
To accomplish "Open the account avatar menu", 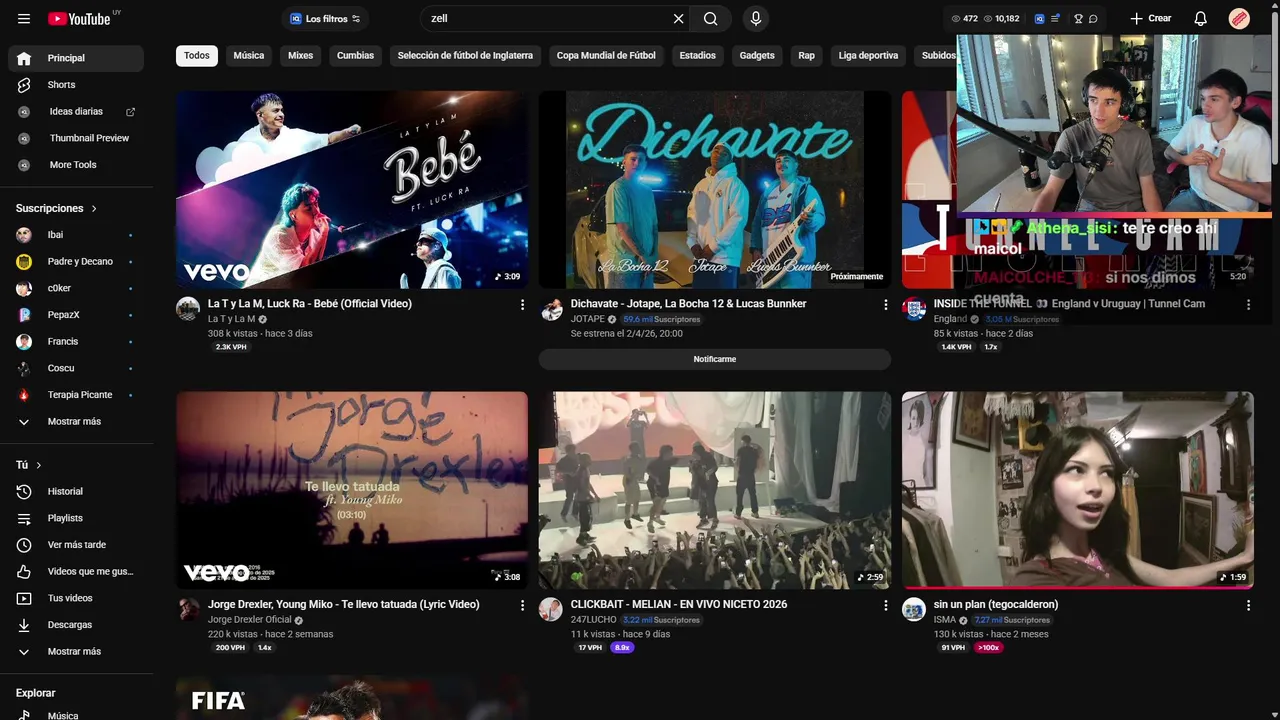I will click(x=1239, y=19).
